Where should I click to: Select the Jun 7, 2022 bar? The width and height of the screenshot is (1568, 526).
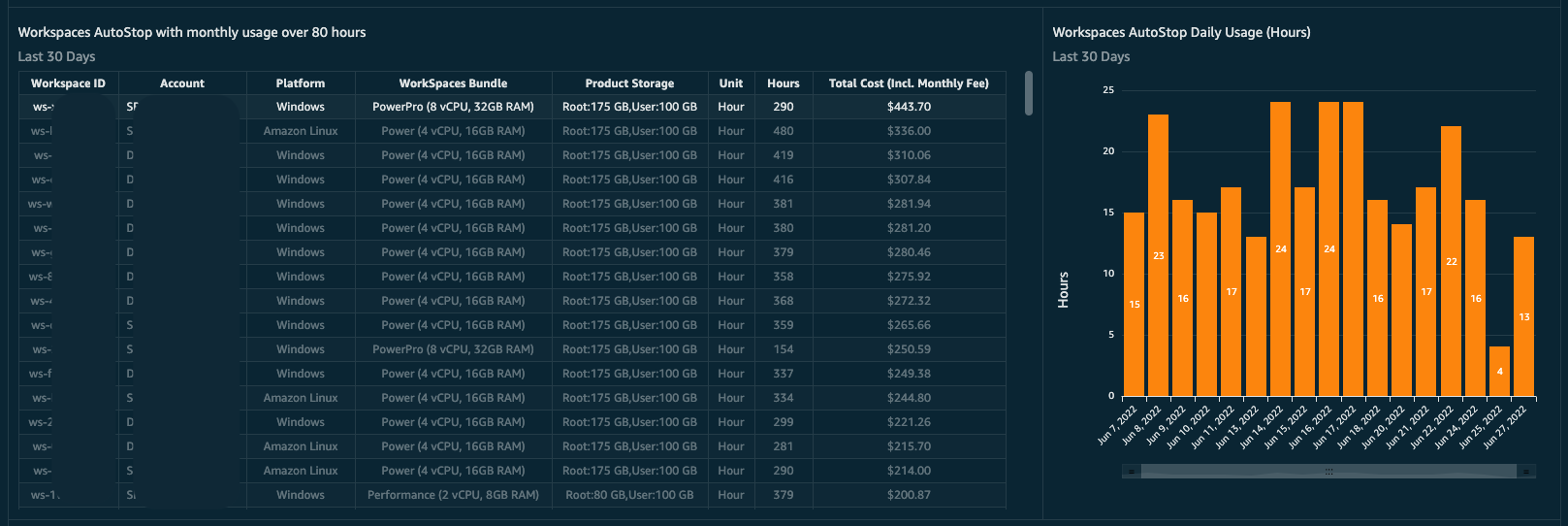click(x=1134, y=304)
